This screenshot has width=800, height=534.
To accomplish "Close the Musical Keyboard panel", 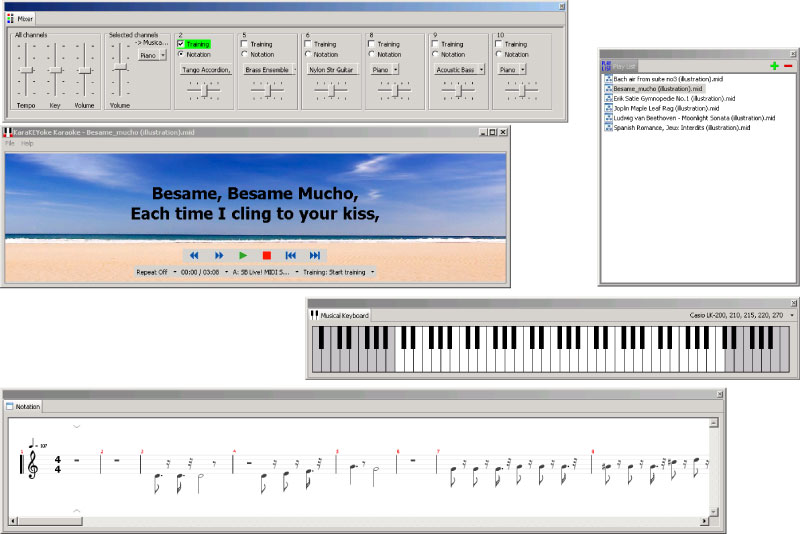I will tap(794, 303).
